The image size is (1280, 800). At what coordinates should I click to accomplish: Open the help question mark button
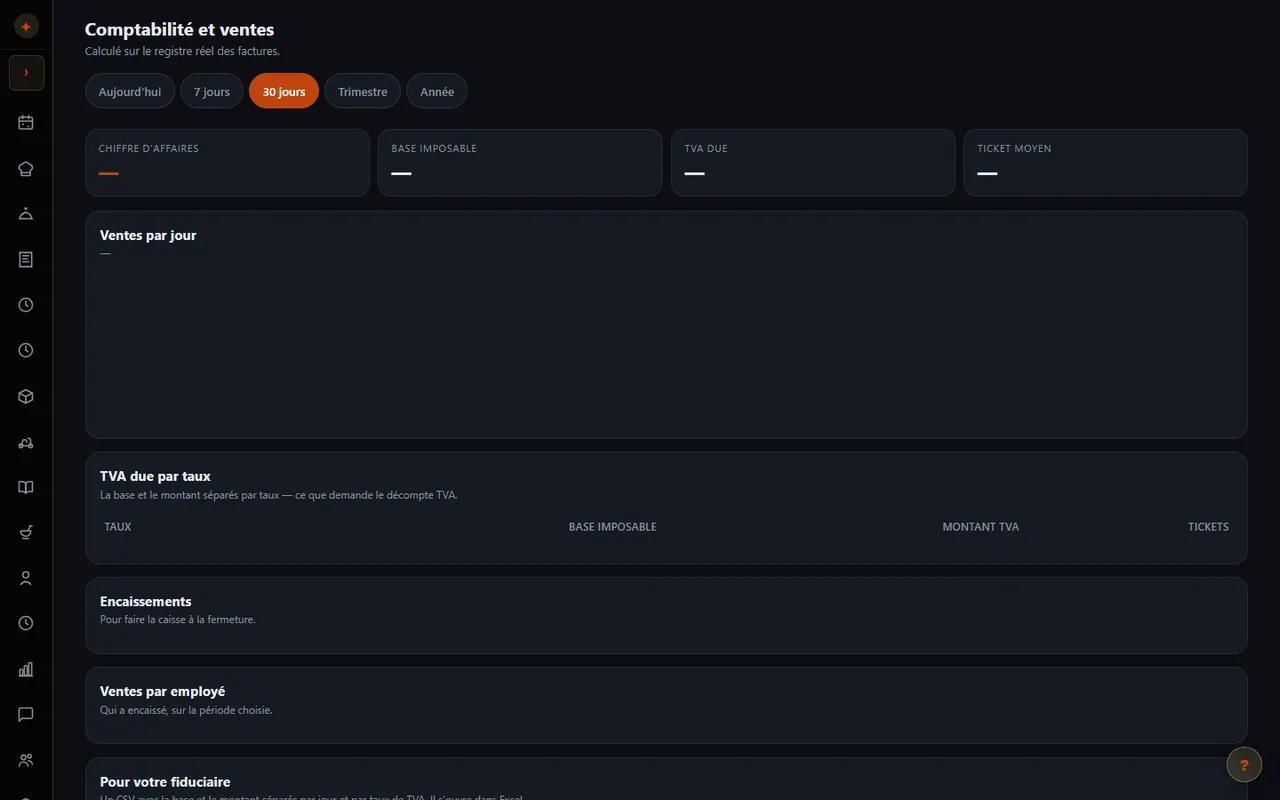1244,766
